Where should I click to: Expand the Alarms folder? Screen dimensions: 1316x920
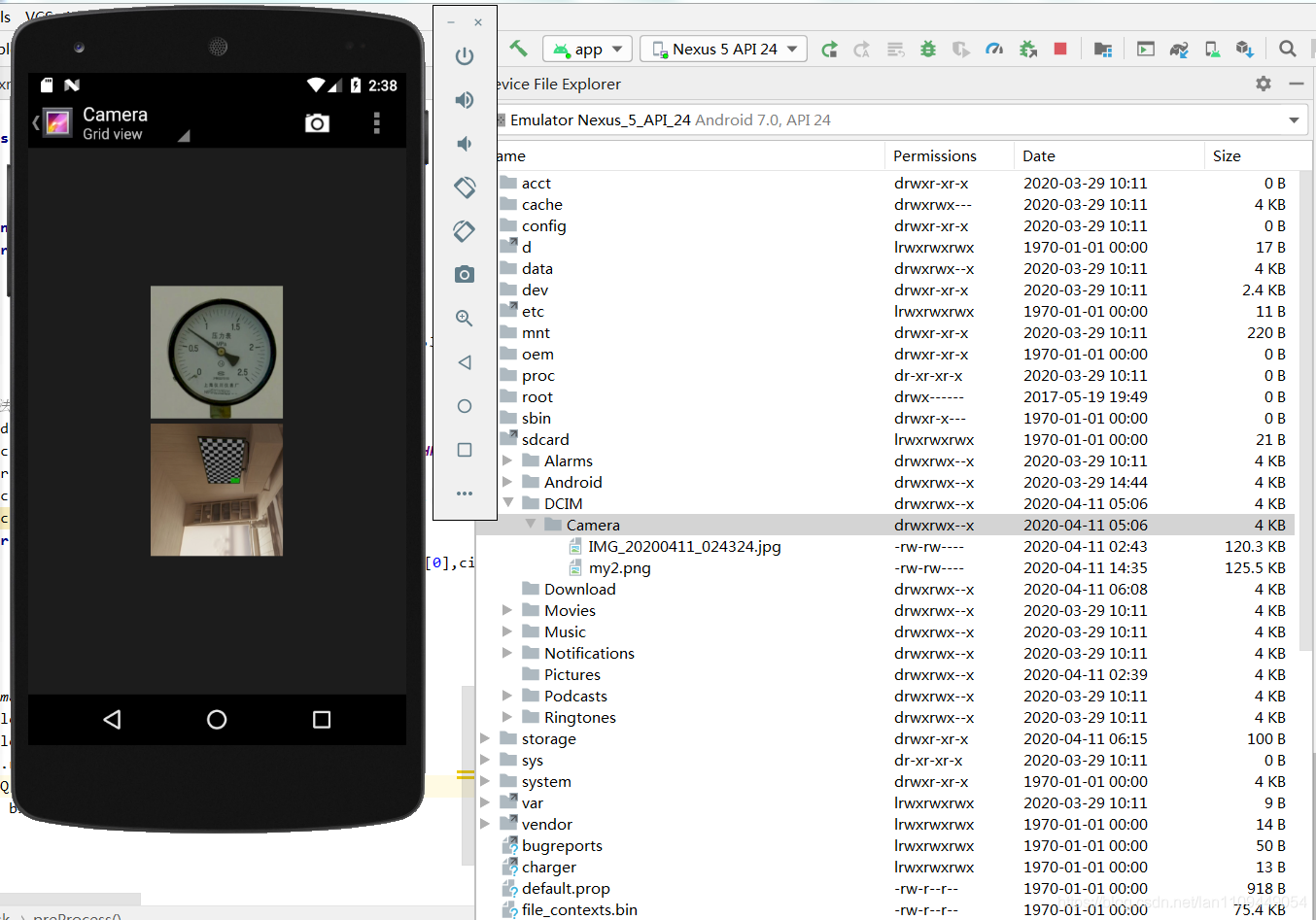pyautogui.click(x=507, y=460)
